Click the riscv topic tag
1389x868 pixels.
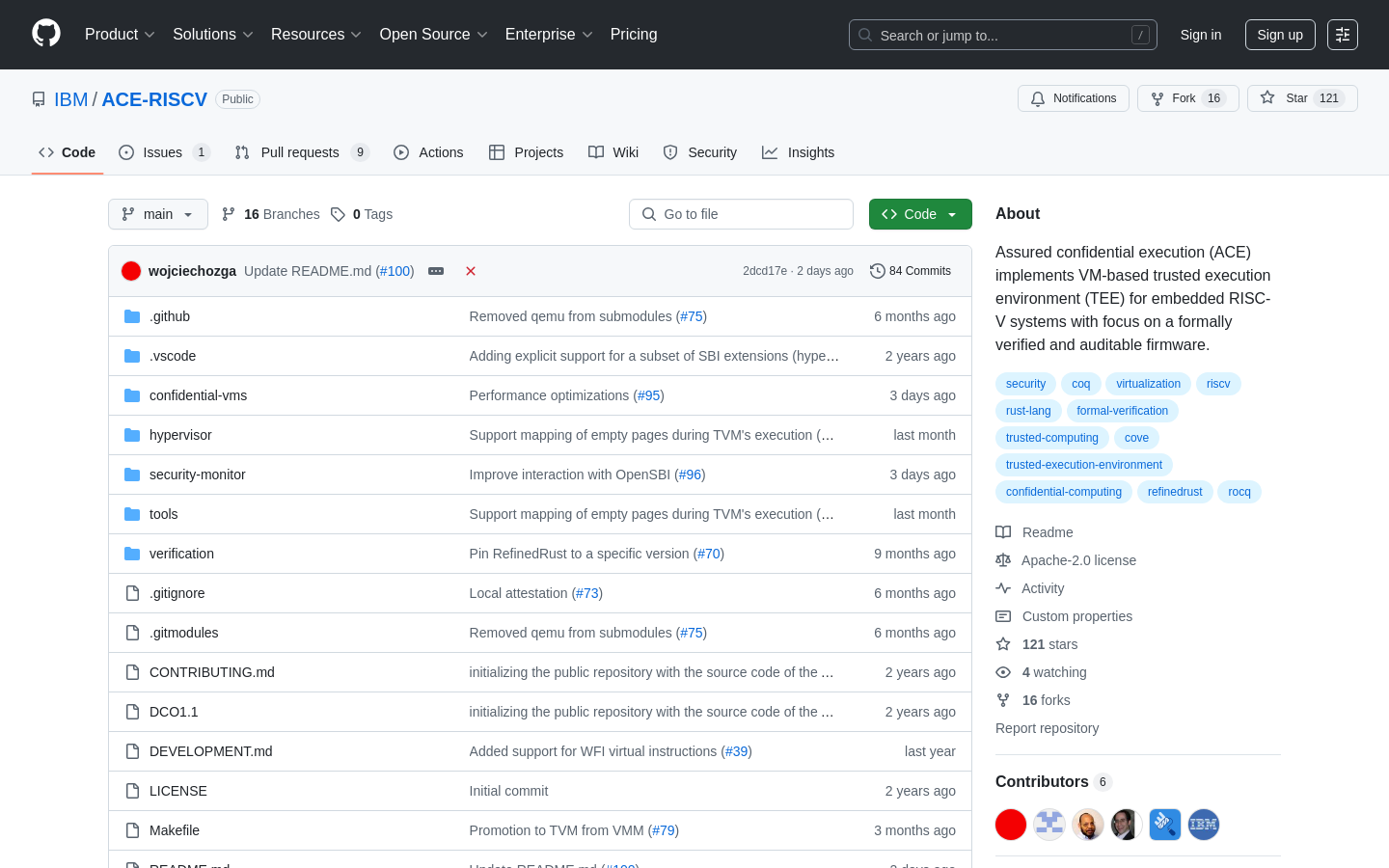tap(1218, 384)
